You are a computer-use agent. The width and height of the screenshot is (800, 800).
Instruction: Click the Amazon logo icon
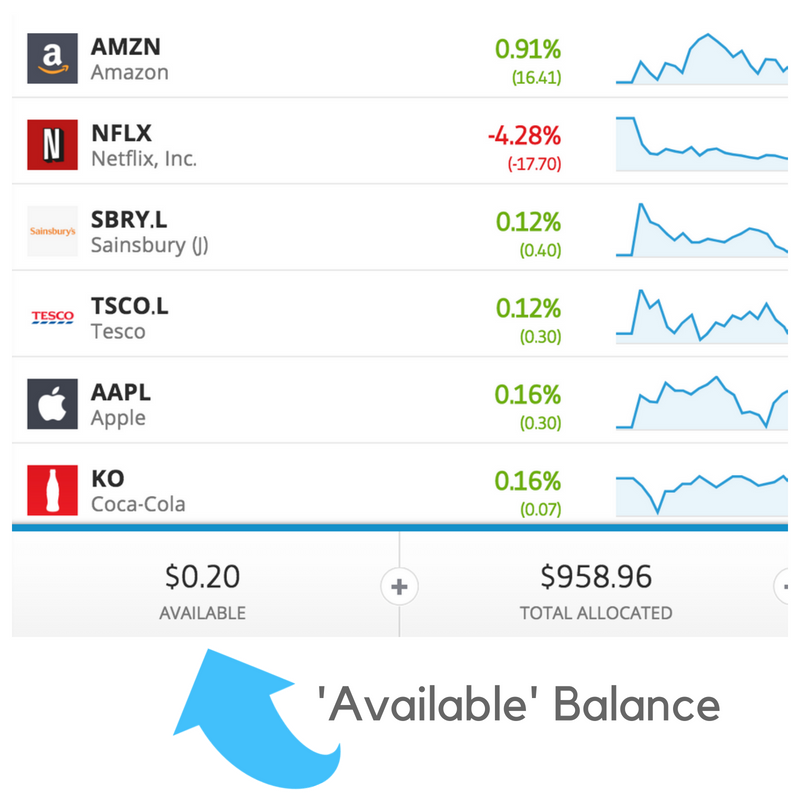click(54, 58)
